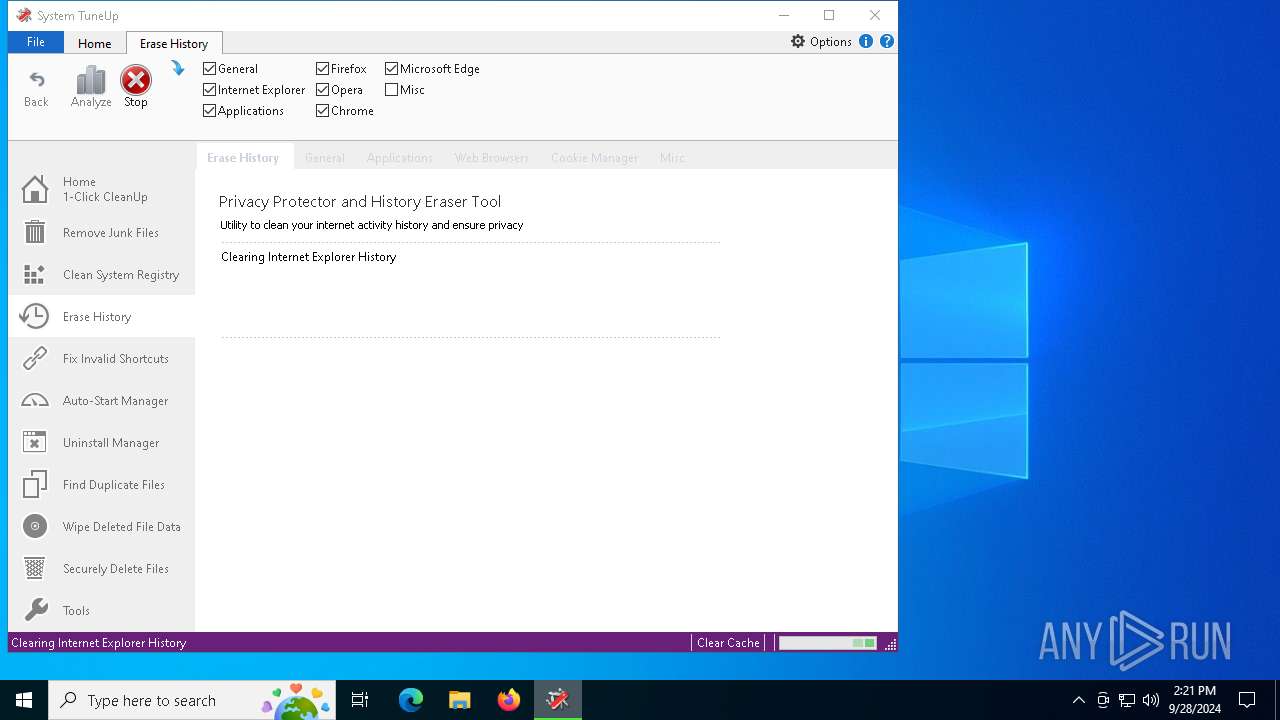
Task: Click the Back arrow icon
Action: coord(36,80)
